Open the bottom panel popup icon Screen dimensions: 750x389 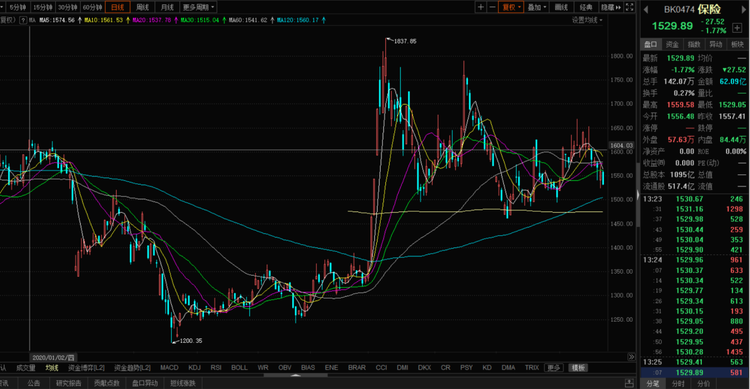tap(629, 383)
